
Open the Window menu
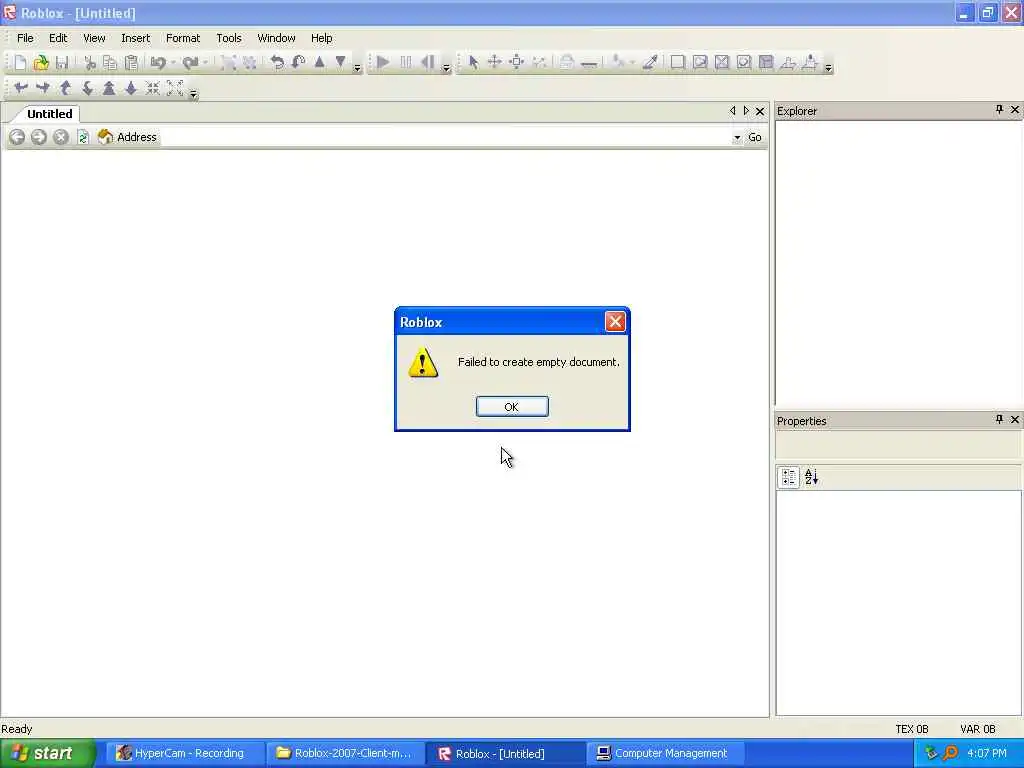click(276, 38)
